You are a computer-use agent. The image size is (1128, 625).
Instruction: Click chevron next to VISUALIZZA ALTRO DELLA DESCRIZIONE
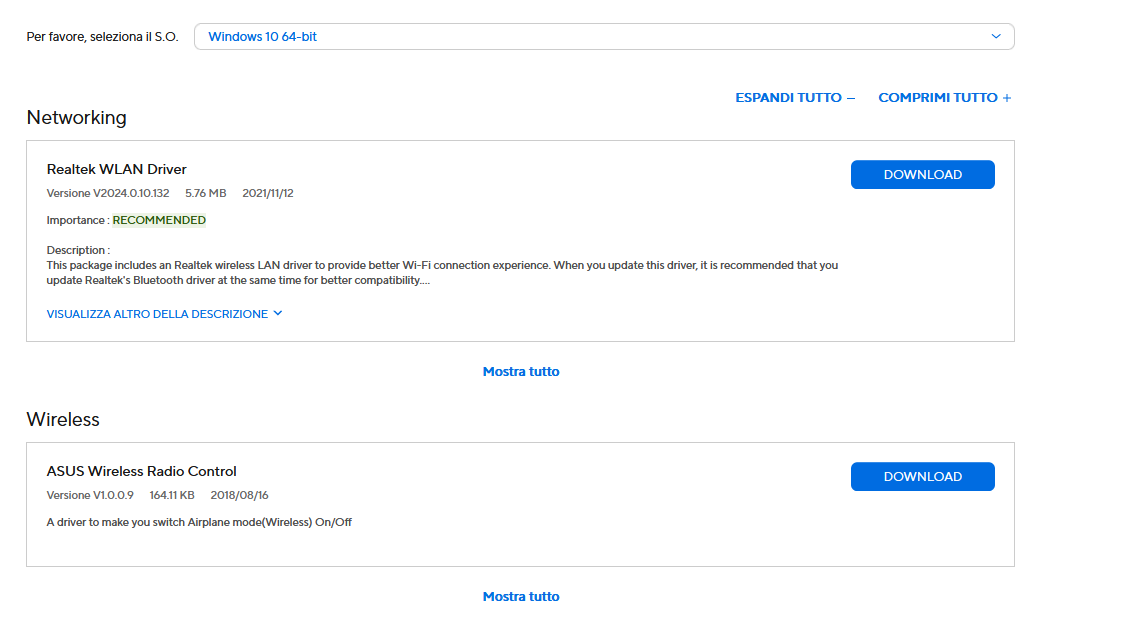pyautogui.click(x=278, y=314)
